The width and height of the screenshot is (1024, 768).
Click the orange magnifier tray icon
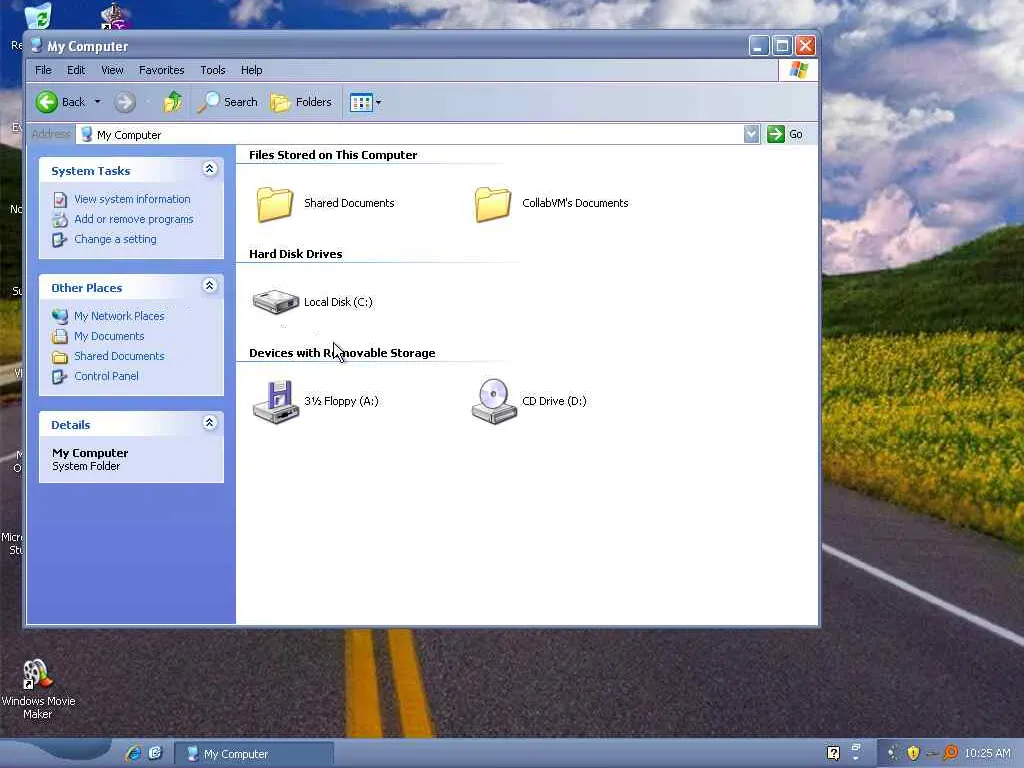950,753
